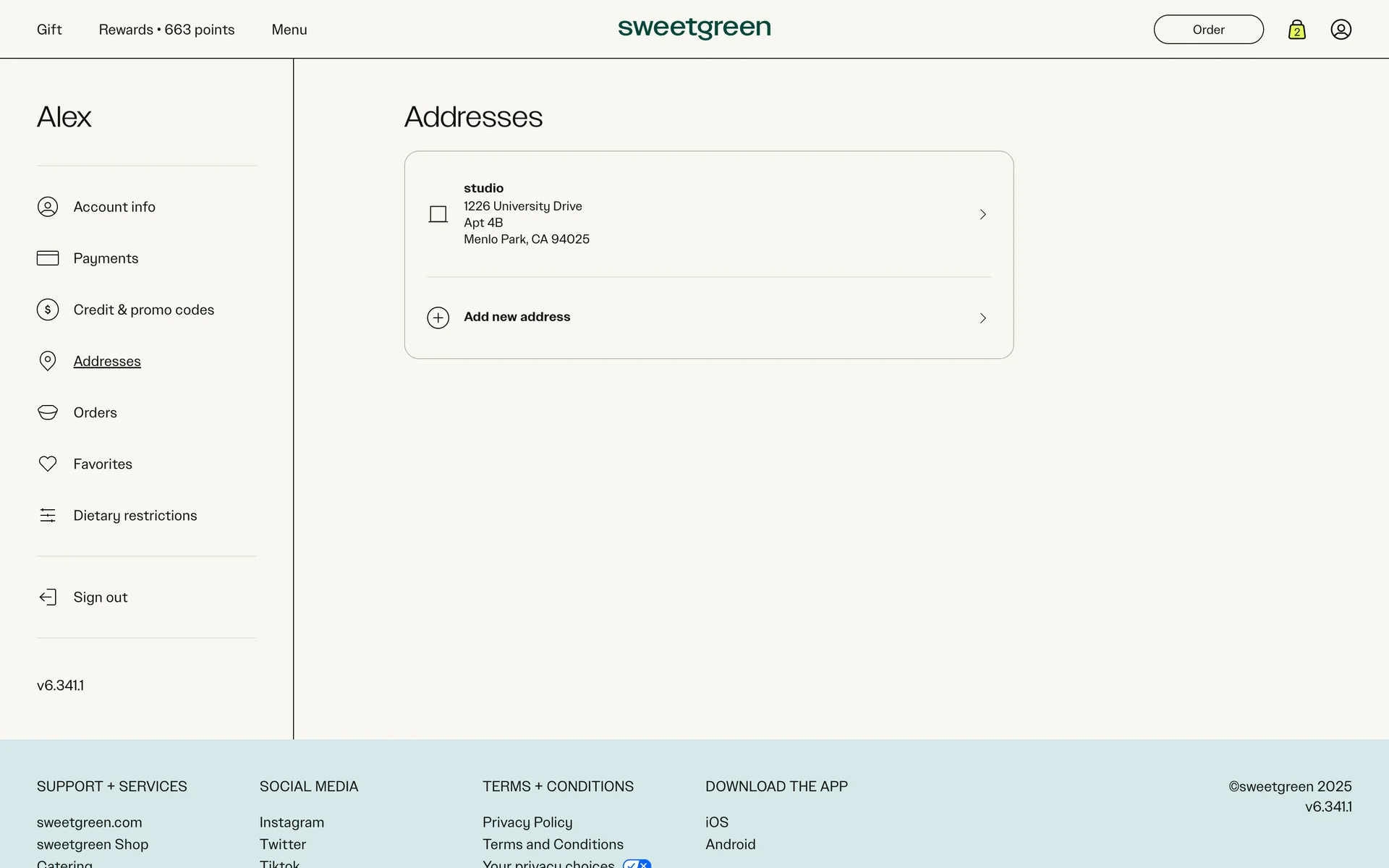
Task: Click the Account info person icon
Action: tap(48, 207)
